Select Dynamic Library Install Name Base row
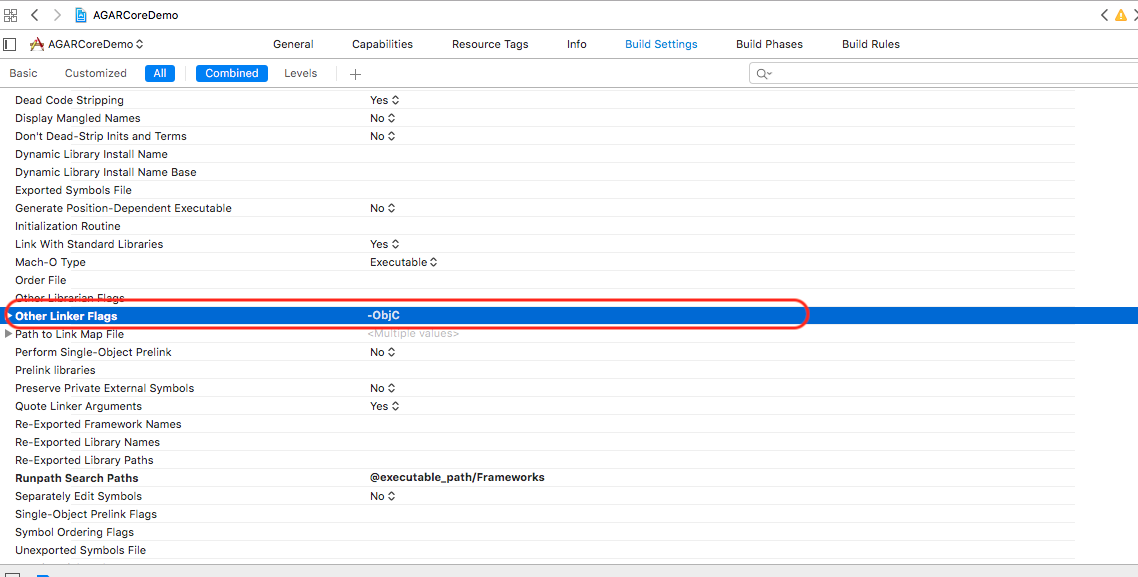 point(106,173)
